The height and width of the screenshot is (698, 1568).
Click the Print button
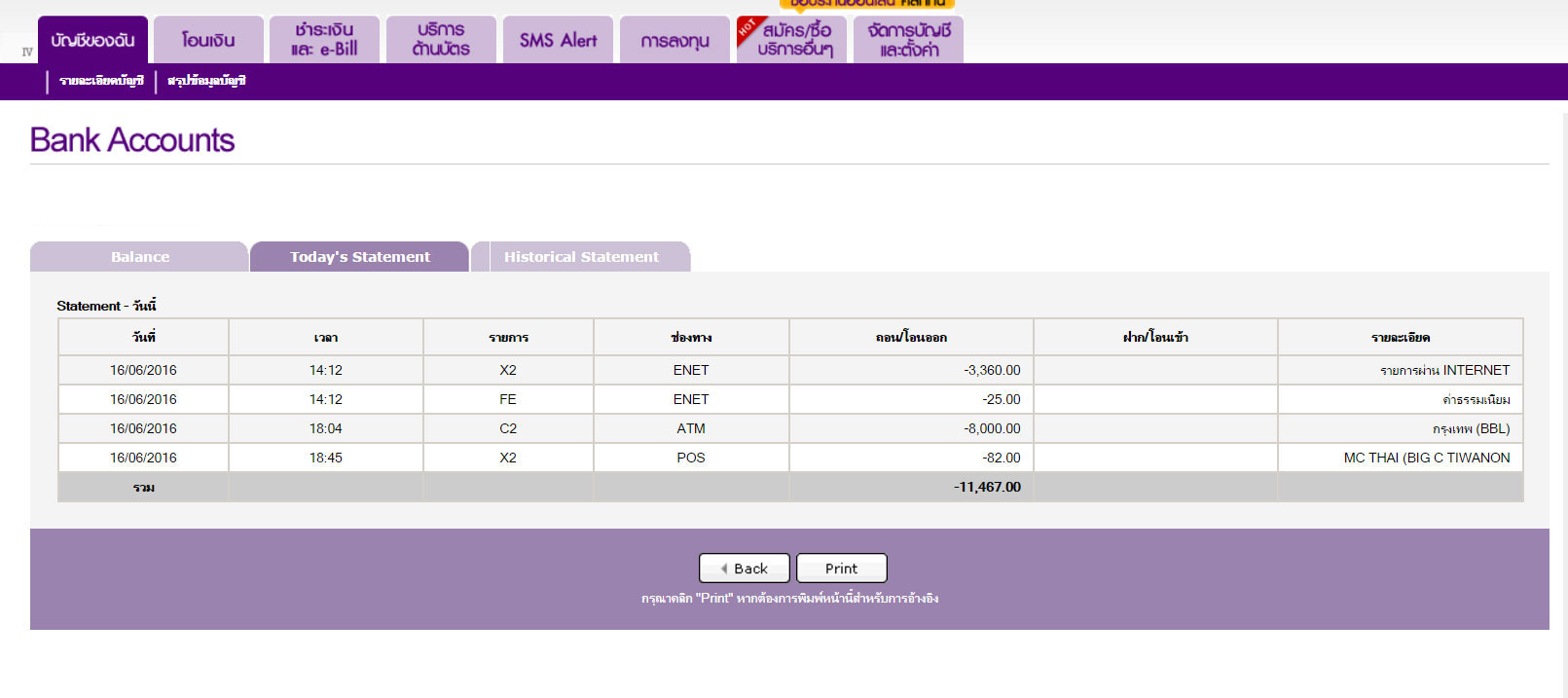(841, 569)
